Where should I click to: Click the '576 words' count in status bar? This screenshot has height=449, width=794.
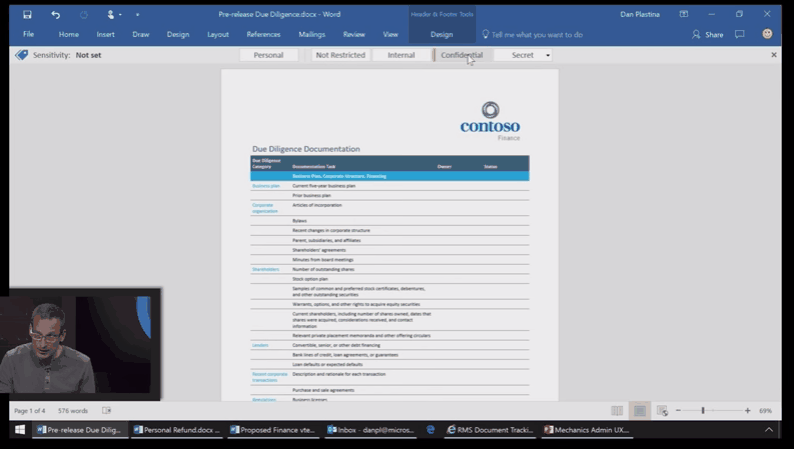pos(73,411)
